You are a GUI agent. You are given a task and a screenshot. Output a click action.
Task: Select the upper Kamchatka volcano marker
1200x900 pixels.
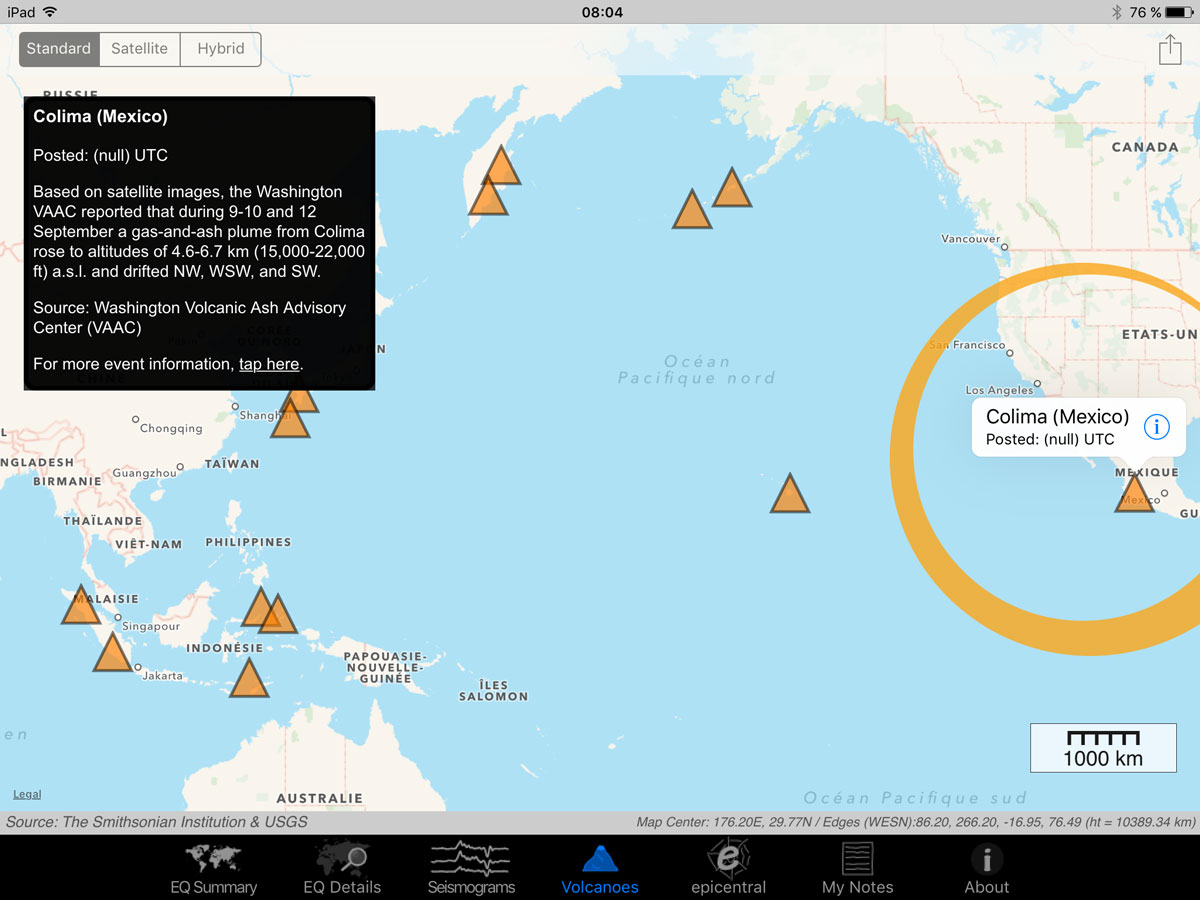(501, 166)
